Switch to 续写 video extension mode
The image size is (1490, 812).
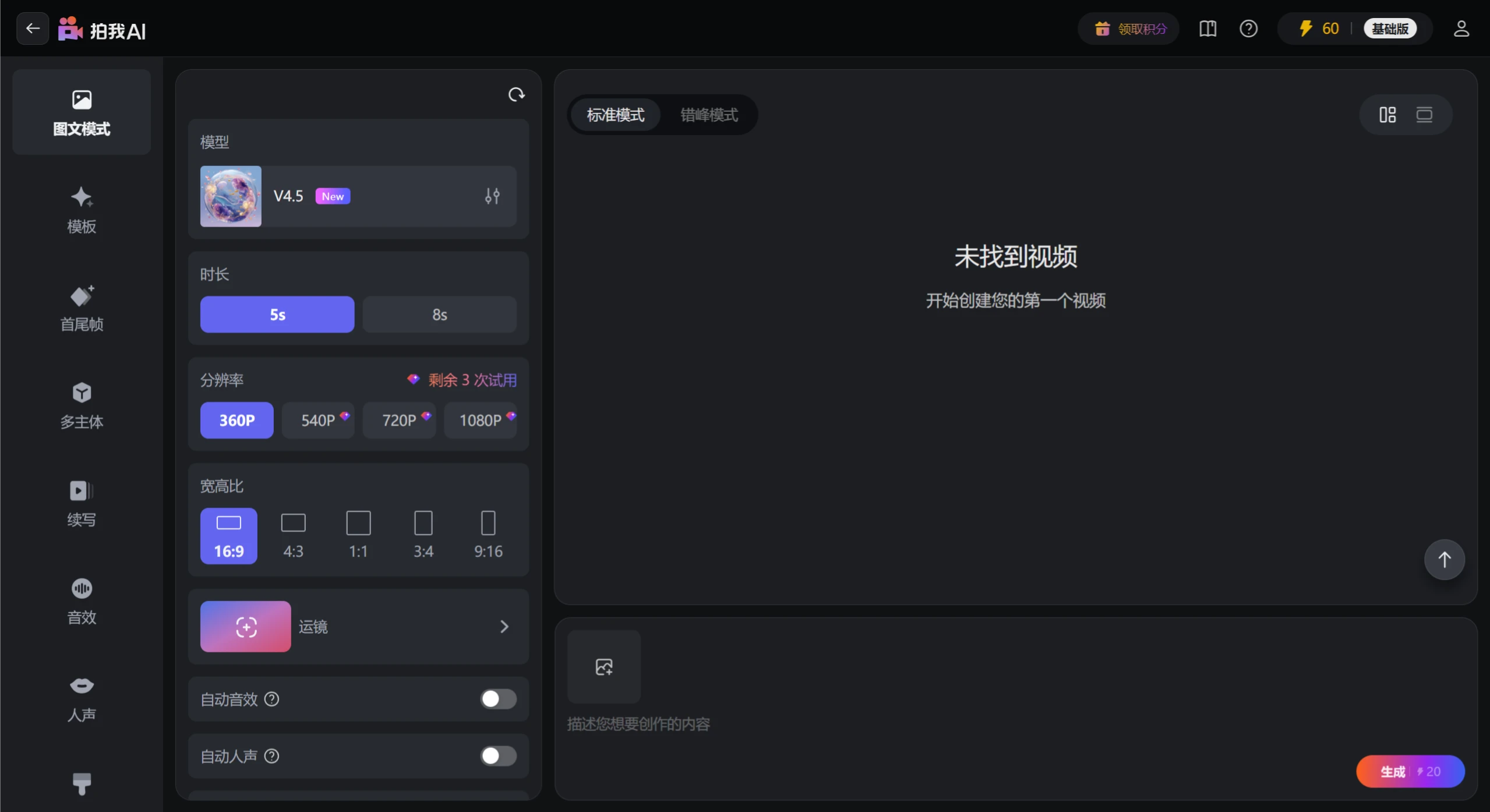pos(82,502)
